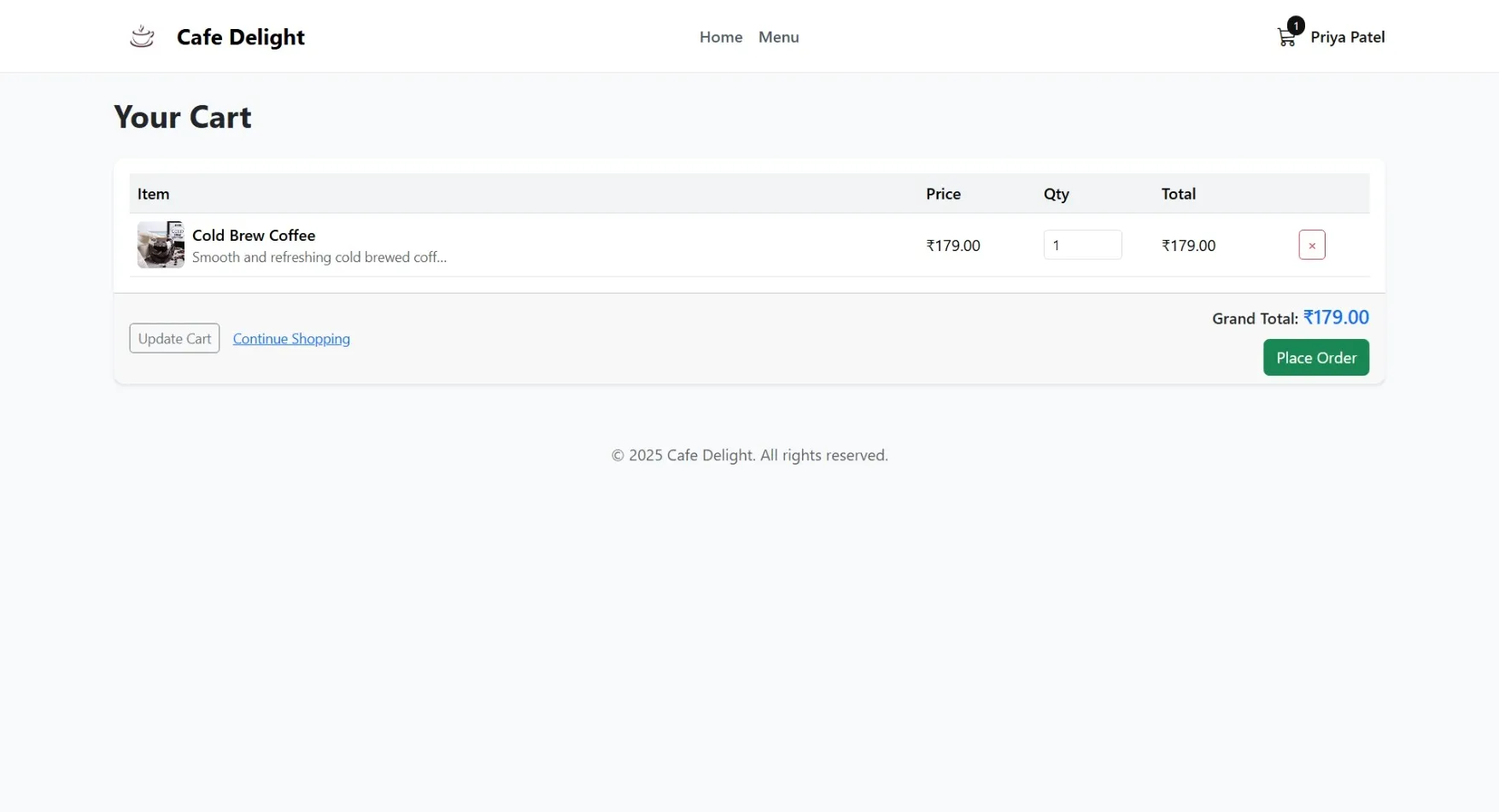The height and width of the screenshot is (812, 1499).
Task: Select the Cold Brew Coffee product name
Action: tap(253, 235)
